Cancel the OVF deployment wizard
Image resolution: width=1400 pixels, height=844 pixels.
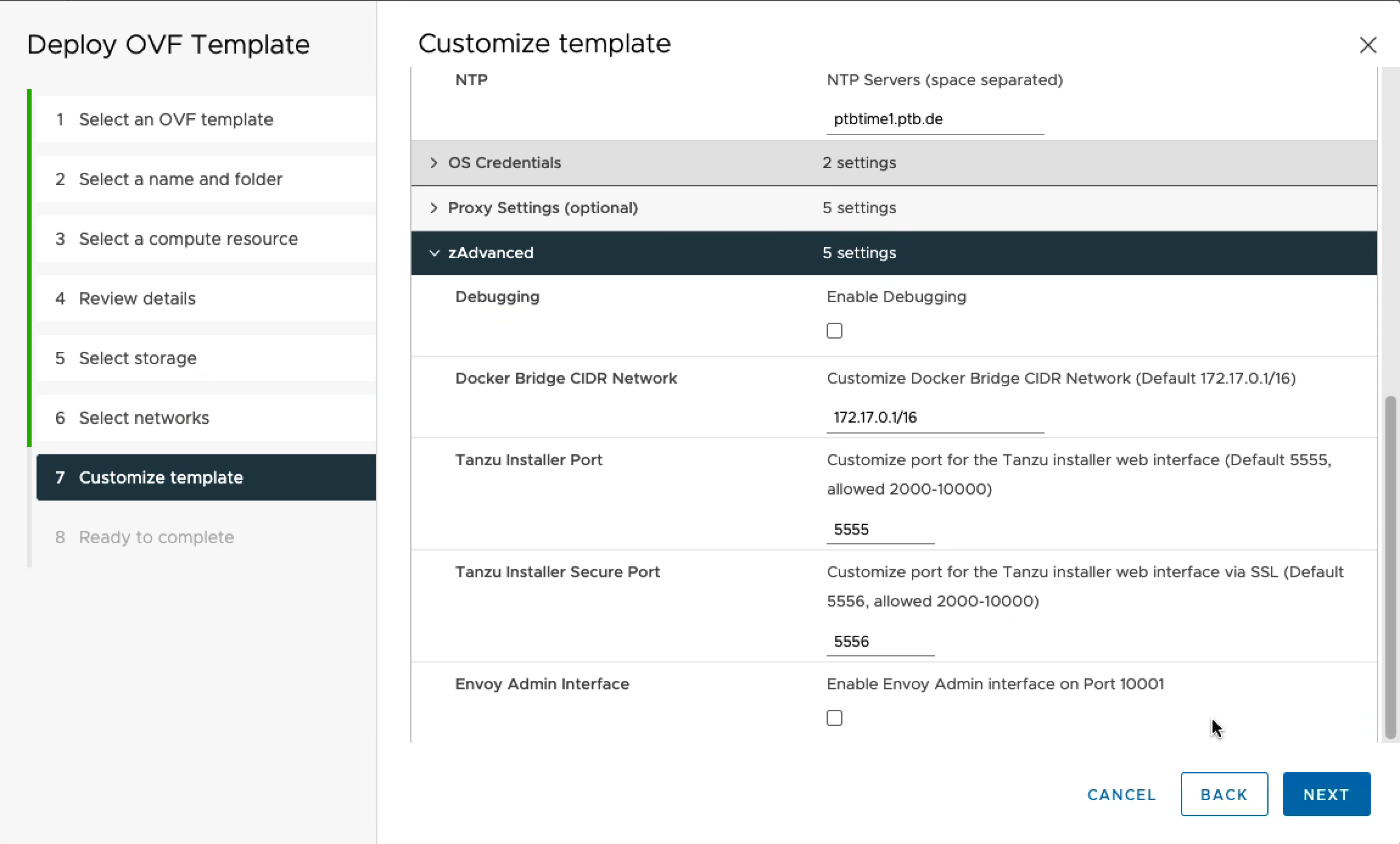(1121, 794)
